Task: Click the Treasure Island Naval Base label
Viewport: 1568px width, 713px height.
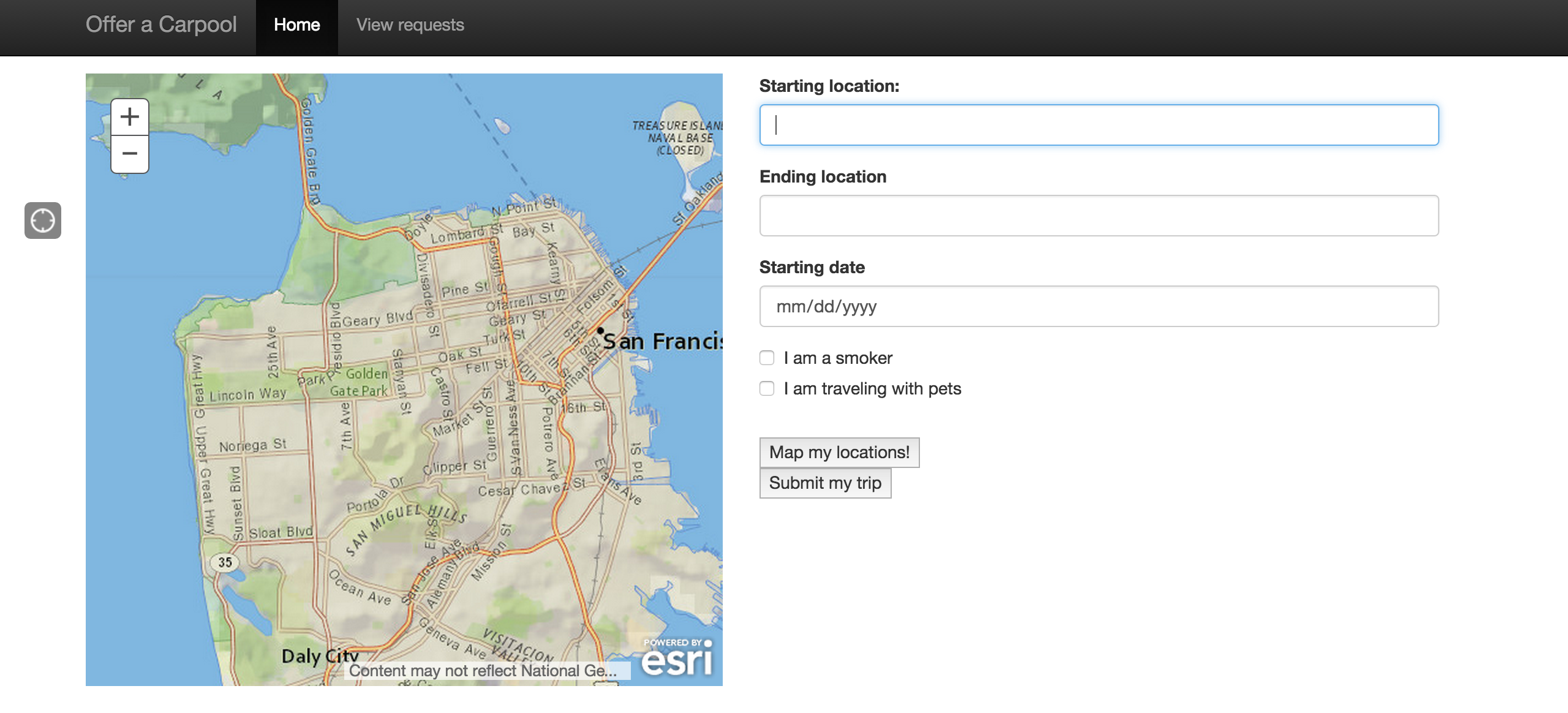Action: 679,138
